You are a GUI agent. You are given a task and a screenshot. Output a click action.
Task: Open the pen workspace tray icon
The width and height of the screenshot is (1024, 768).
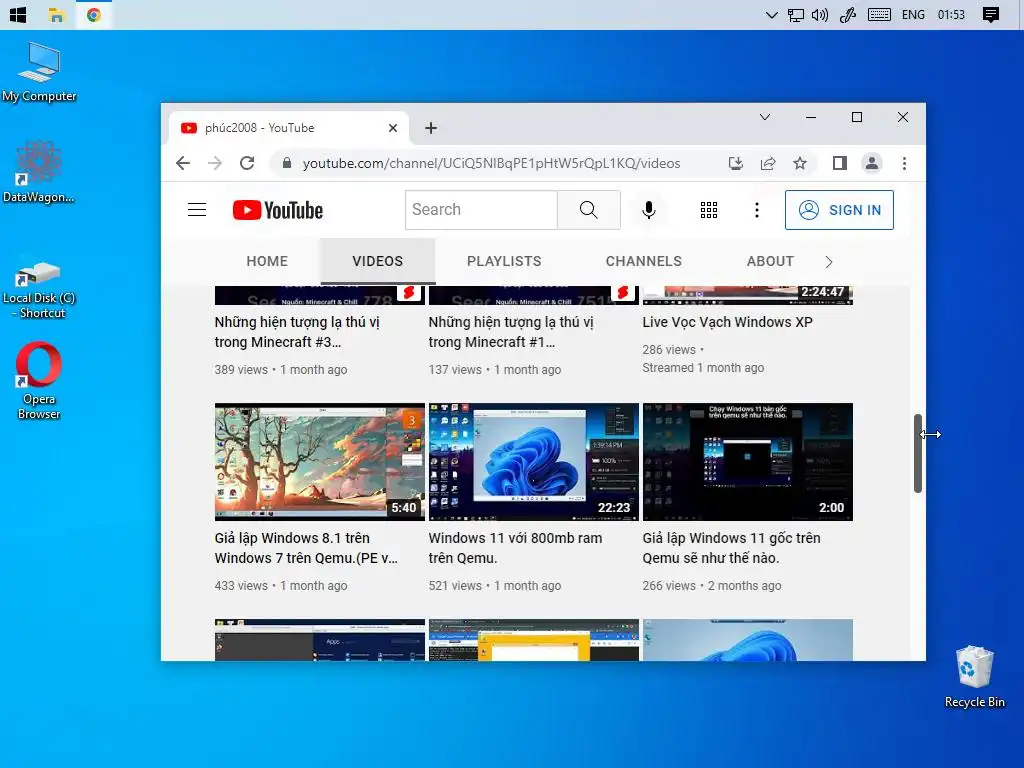pos(848,15)
